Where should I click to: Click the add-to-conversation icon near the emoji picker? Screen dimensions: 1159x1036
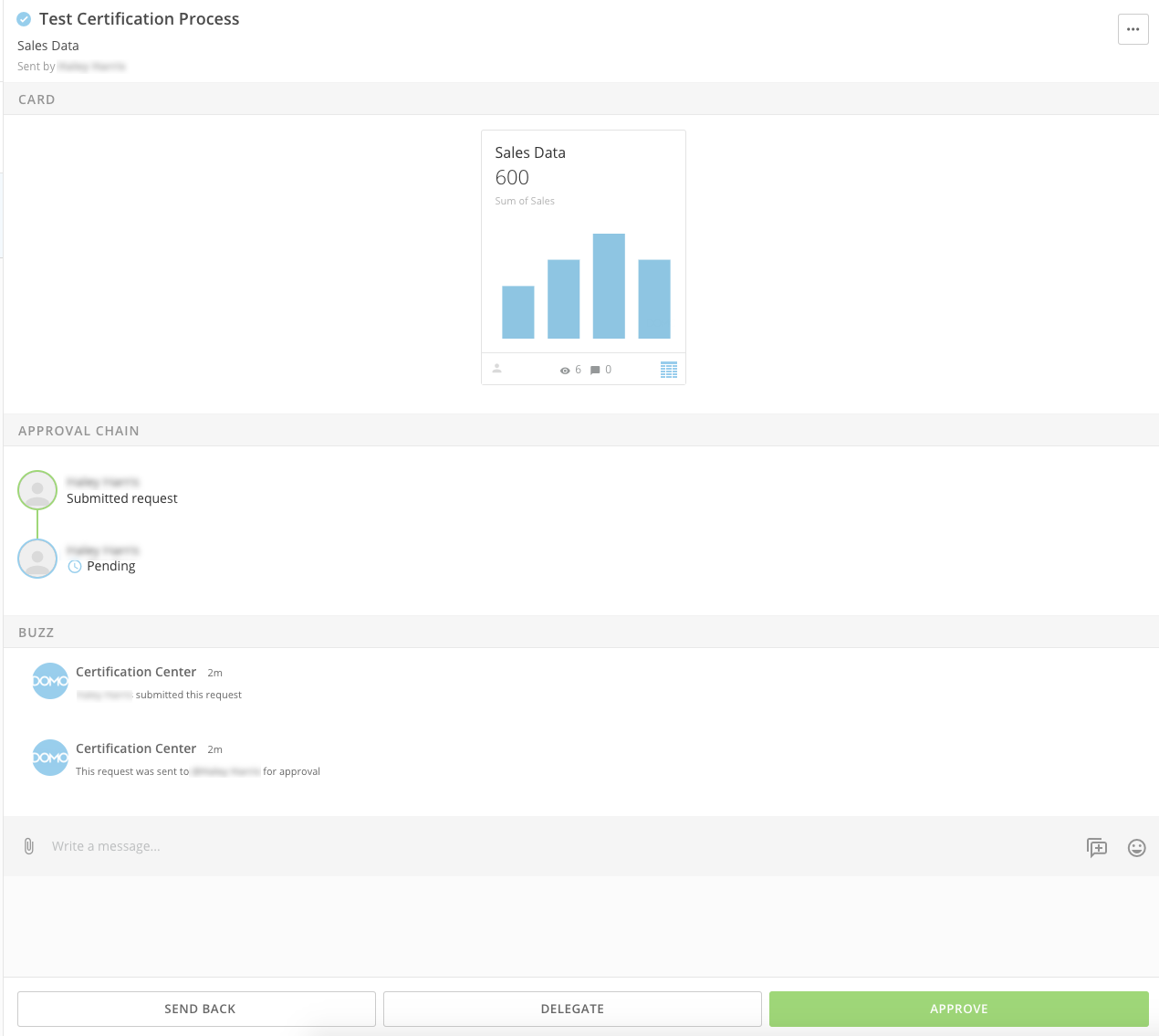point(1097,847)
